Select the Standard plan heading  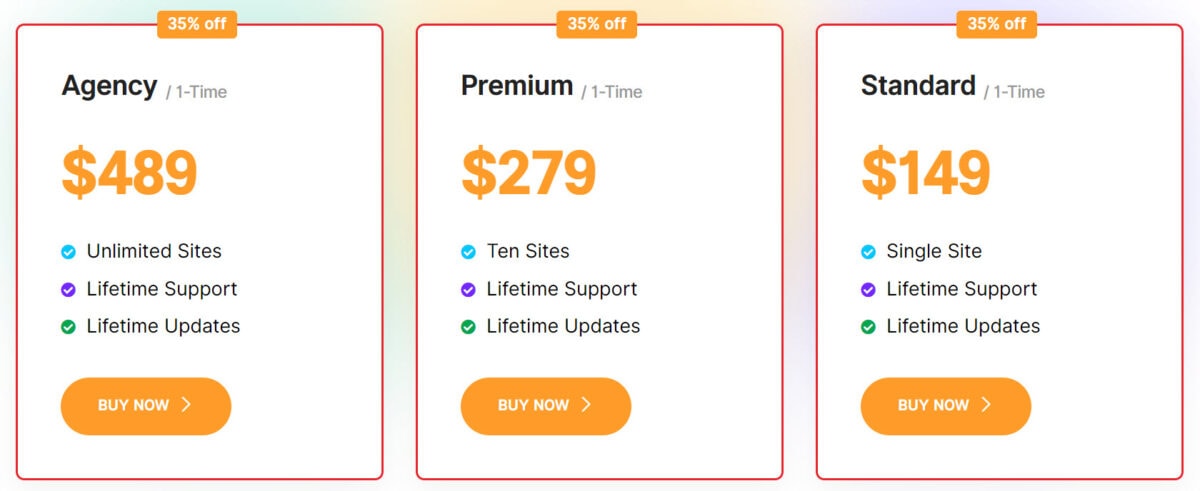point(918,86)
